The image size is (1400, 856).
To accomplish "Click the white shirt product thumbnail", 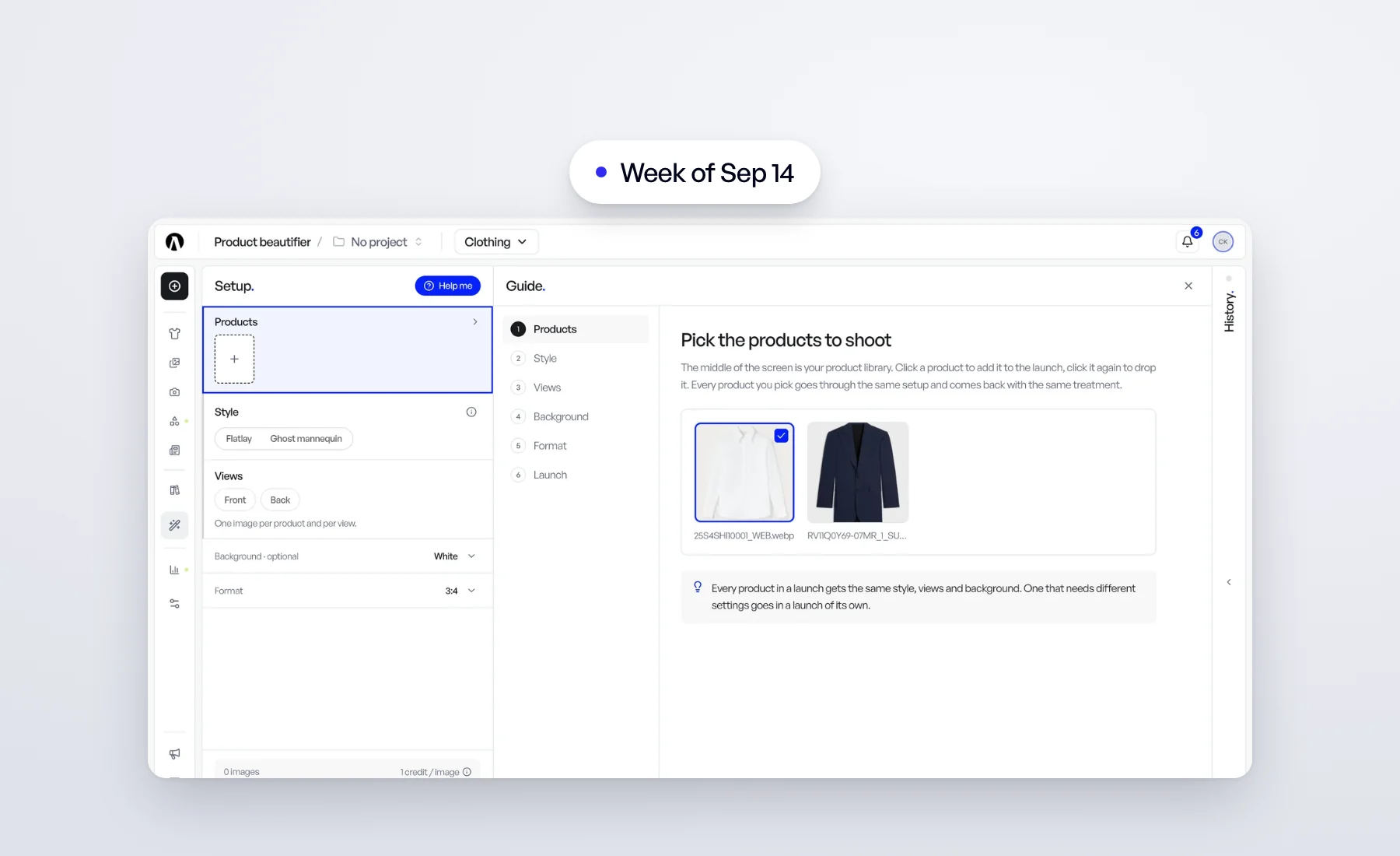I will [x=744, y=472].
